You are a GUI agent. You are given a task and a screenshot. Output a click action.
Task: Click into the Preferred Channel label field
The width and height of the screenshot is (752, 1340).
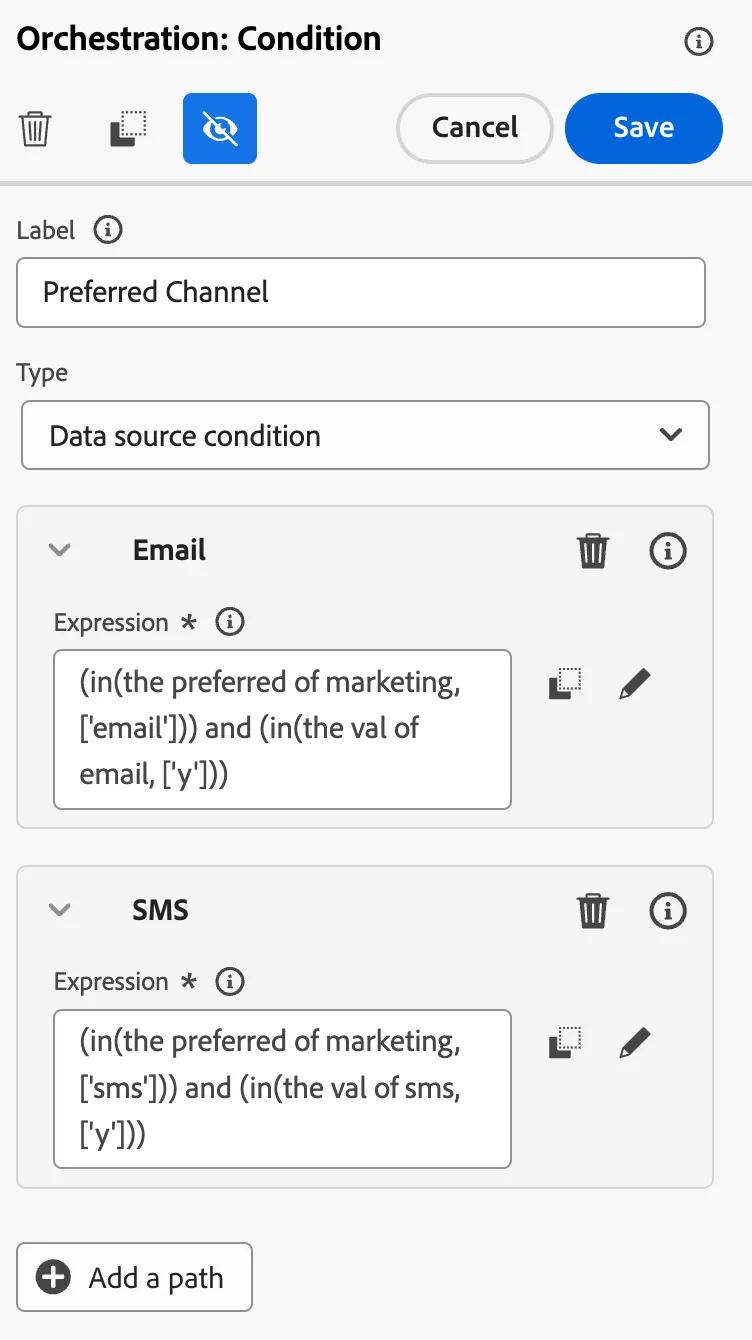[x=361, y=292]
